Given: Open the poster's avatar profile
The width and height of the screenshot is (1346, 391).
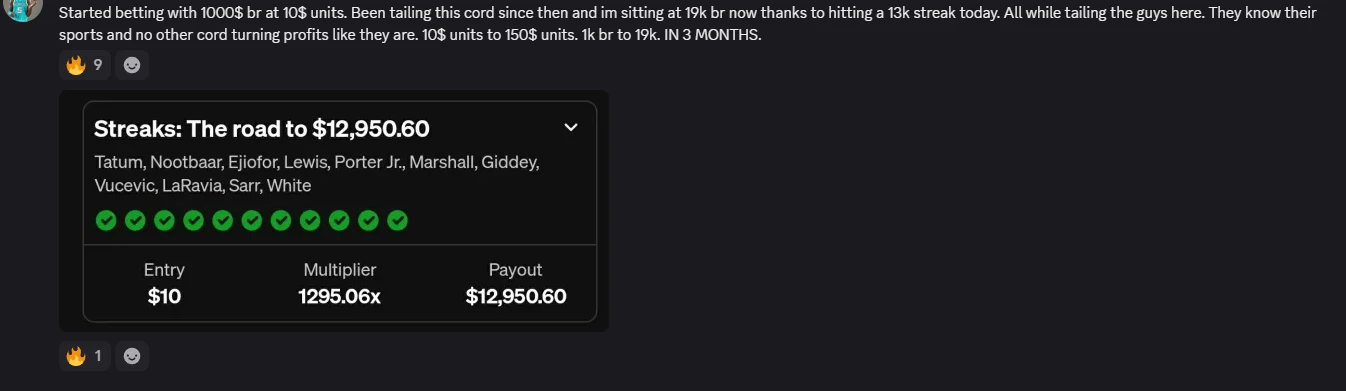Looking at the screenshot, I should pos(21,8).
